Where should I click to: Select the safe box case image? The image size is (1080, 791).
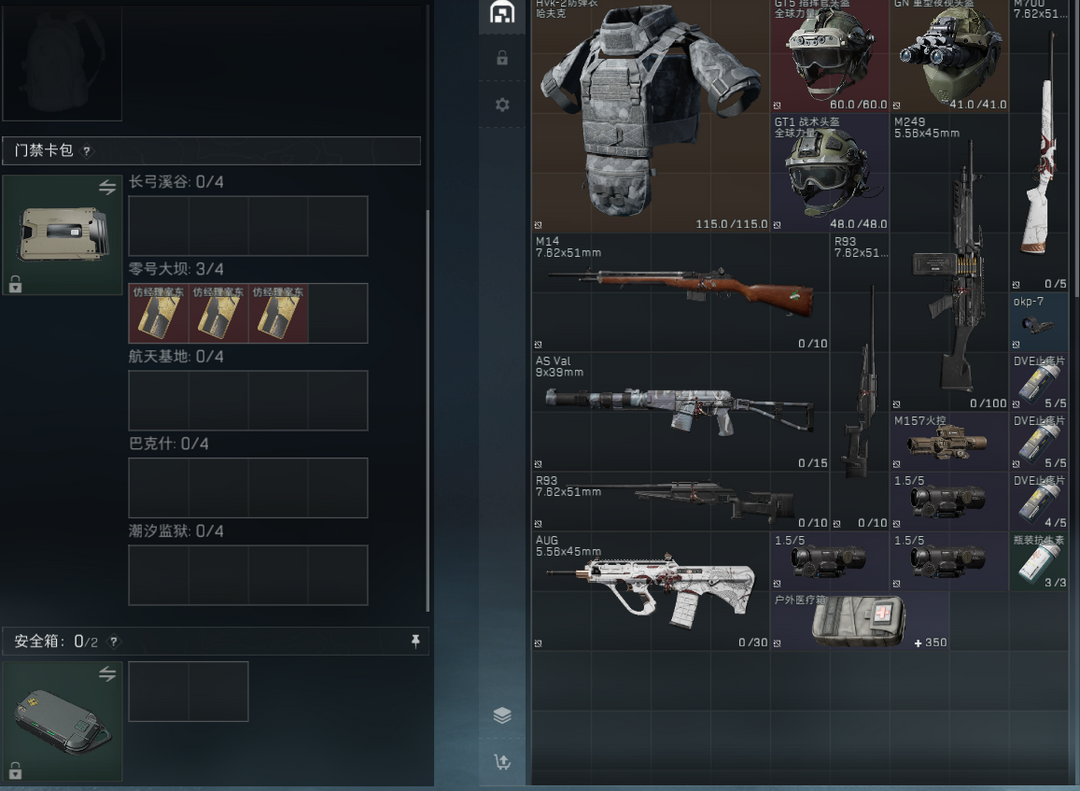pyautogui.click(x=63, y=721)
